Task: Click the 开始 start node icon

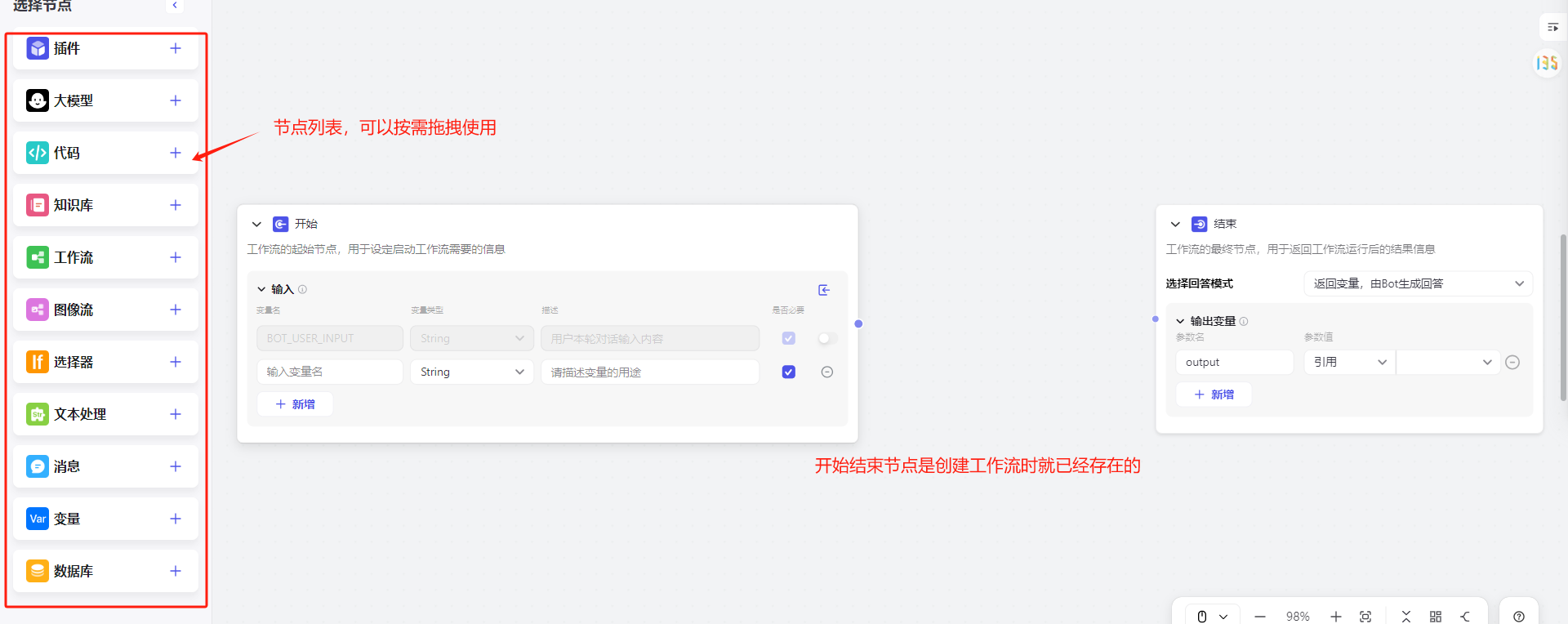Action: tap(280, 224)
